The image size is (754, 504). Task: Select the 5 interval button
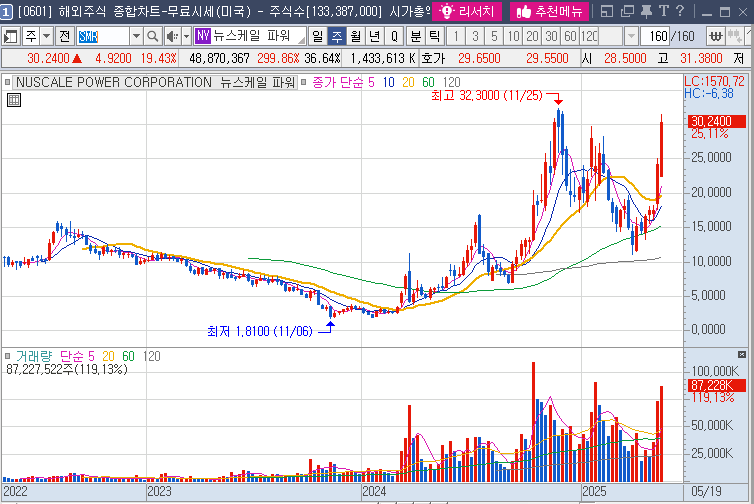(x=494, y=36)
